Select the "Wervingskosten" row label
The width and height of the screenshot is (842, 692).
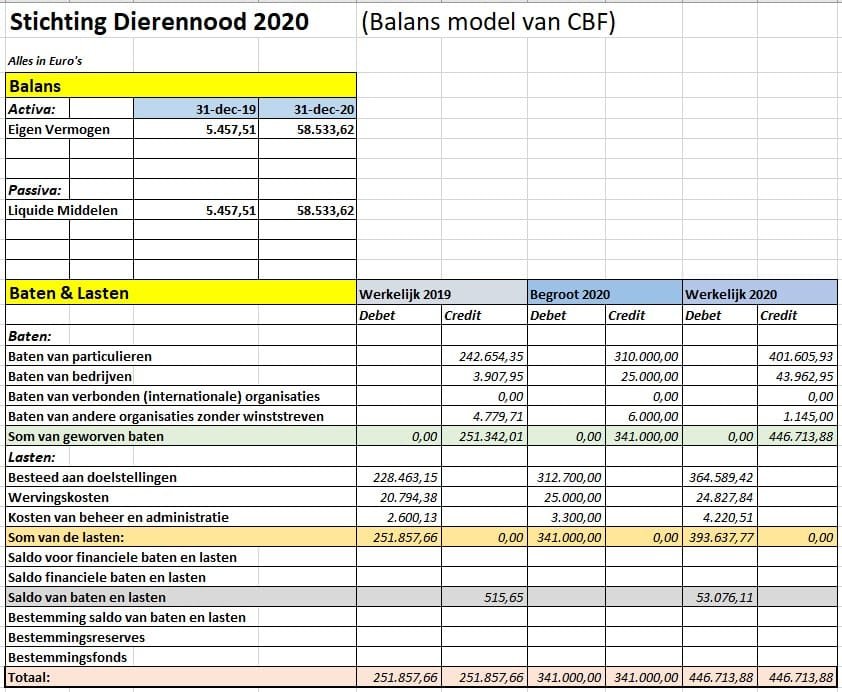pyautogui.click(x=59, y=497)
